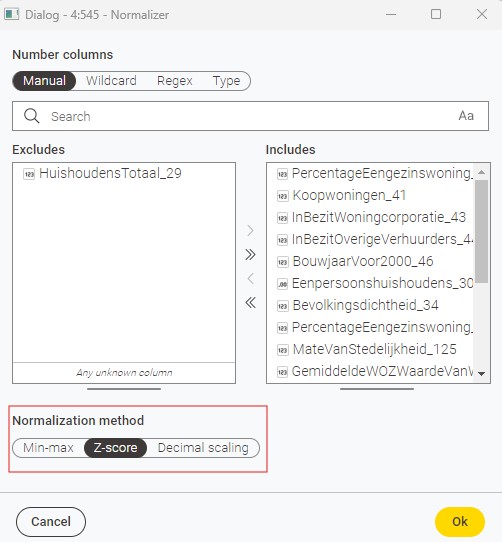Switch to Wildcard column selection tab
Viewport: 502px width, 542px height.
point(111,81)
